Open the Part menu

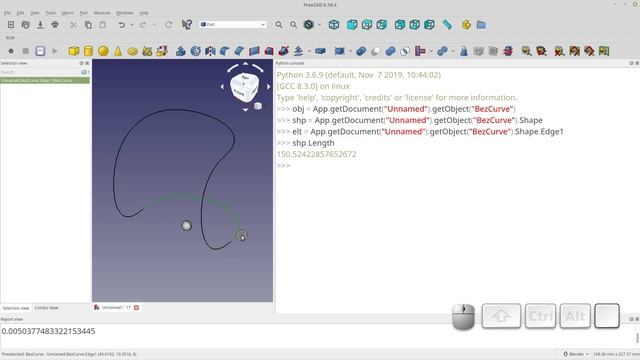[x=84, y=13]
